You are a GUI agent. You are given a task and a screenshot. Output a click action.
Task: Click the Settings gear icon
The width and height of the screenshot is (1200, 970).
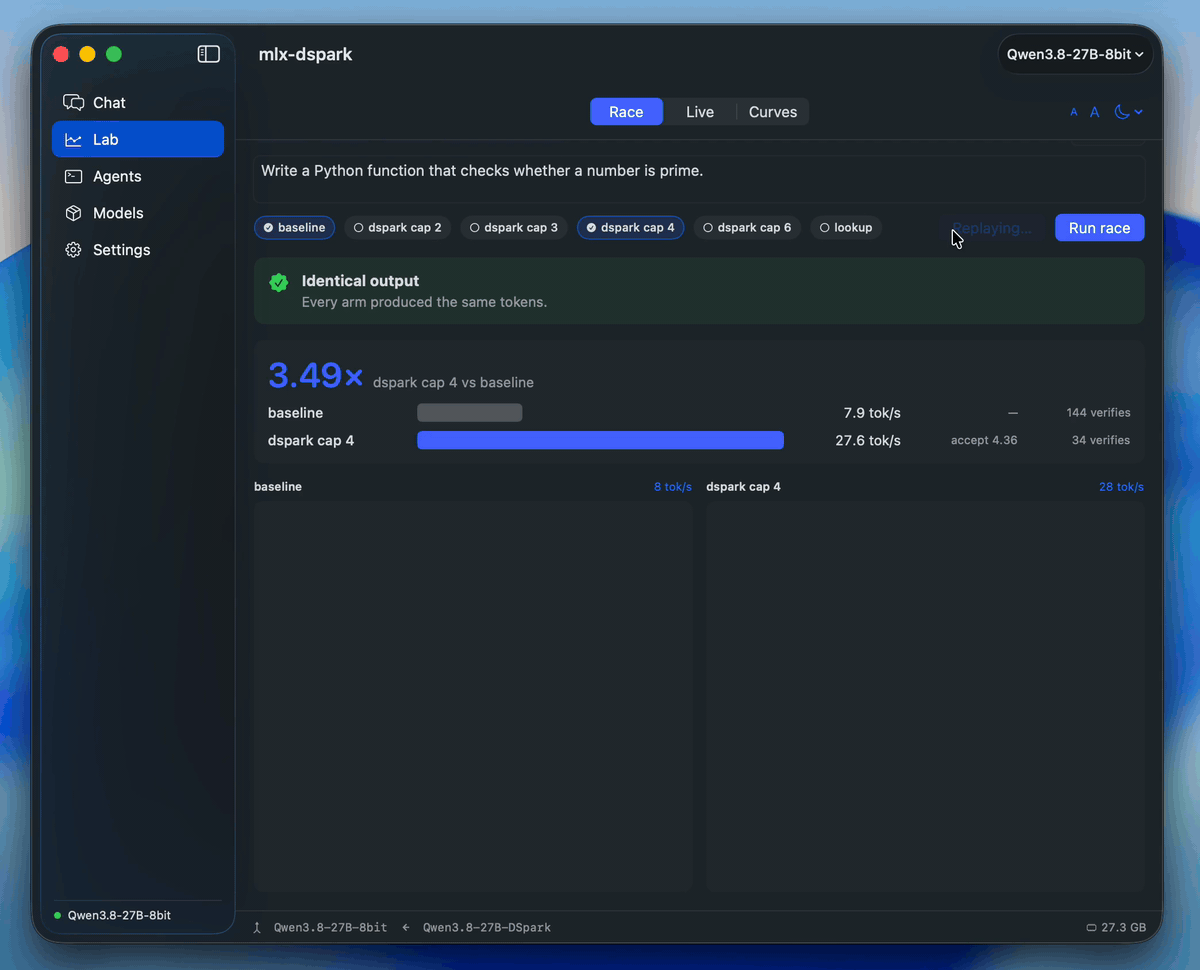click(73, 250)
